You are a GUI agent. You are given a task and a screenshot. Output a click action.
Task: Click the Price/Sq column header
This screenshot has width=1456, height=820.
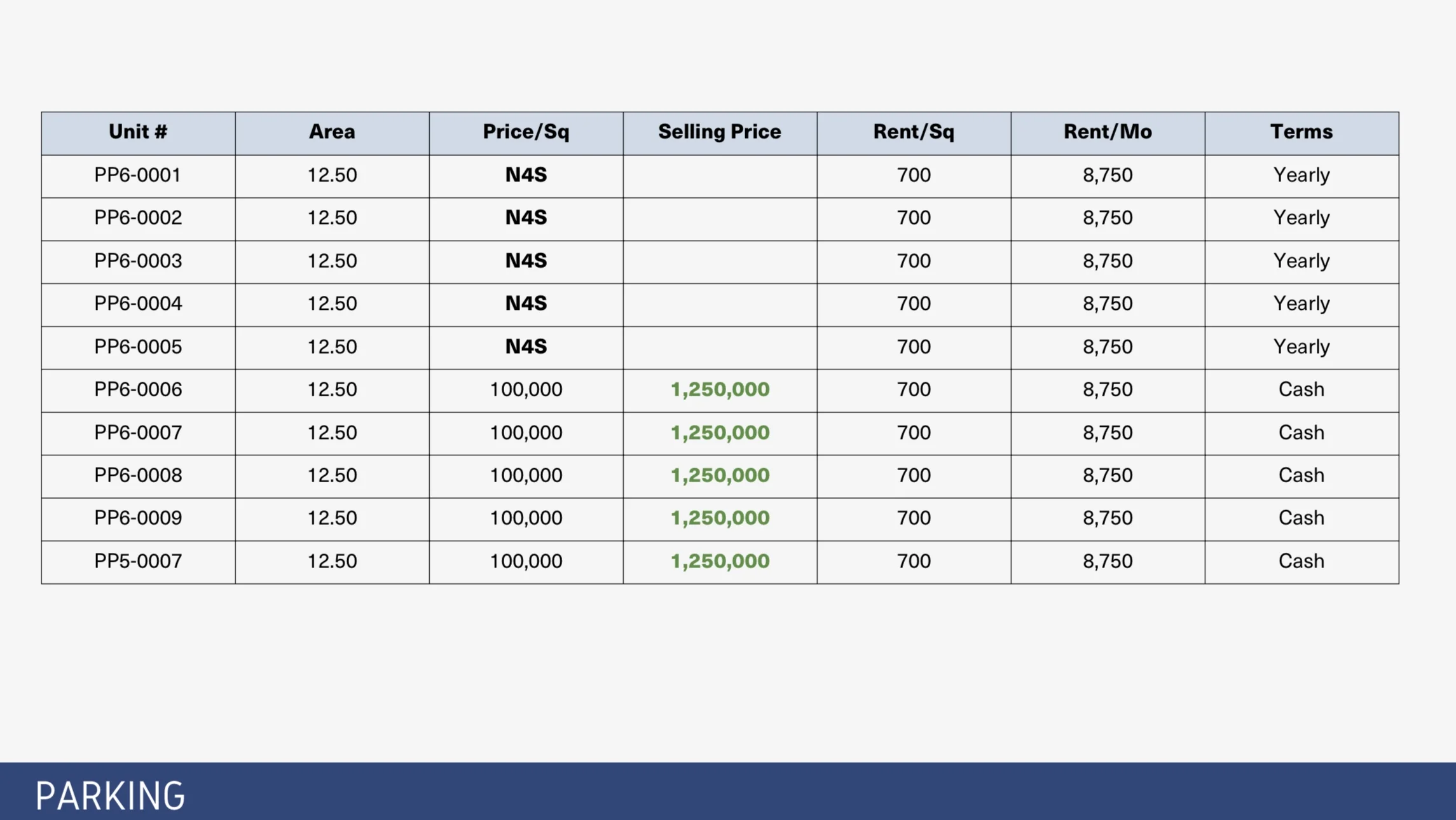[526, 132]
